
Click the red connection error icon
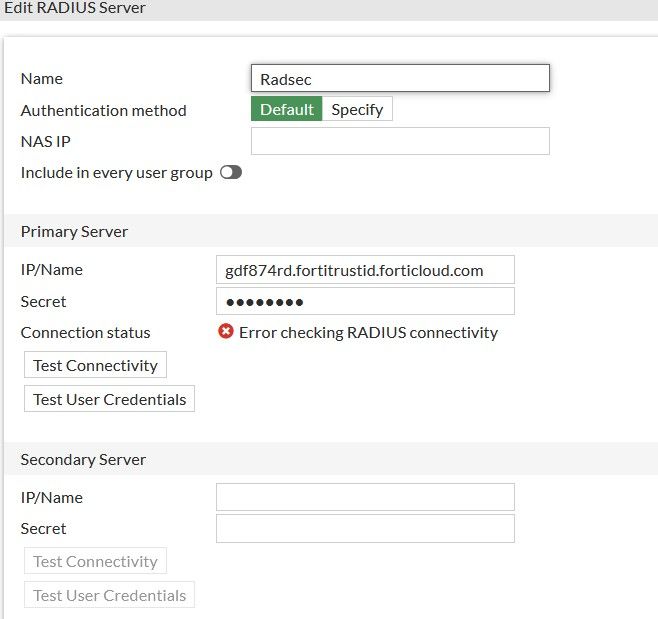click(x=226, y=332)
